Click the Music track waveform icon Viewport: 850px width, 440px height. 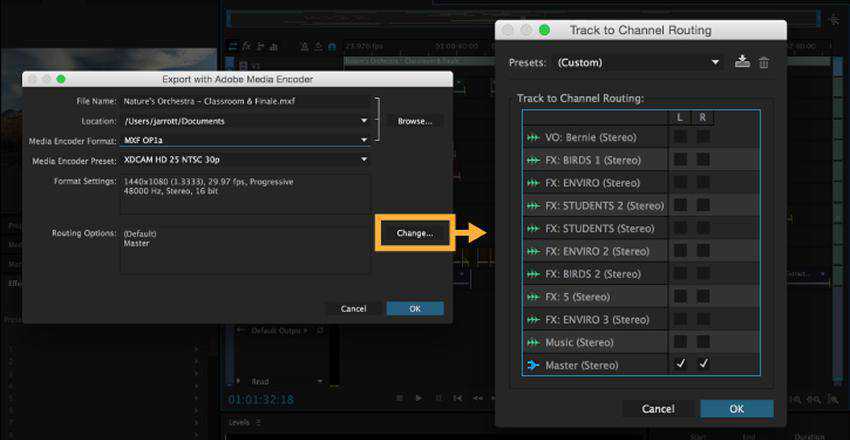click(x=532, y=342)
